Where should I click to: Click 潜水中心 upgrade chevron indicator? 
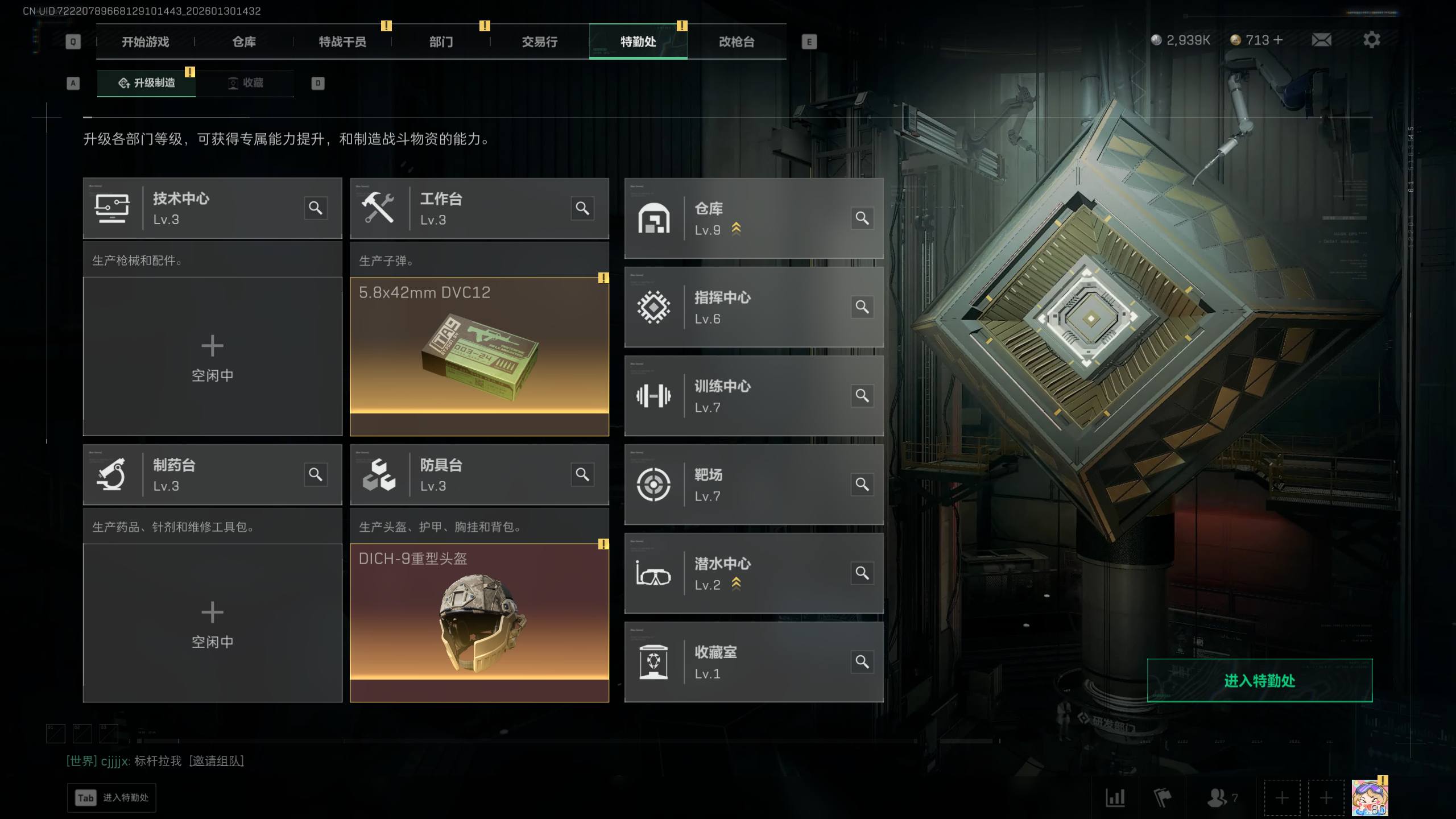(736, 584)
